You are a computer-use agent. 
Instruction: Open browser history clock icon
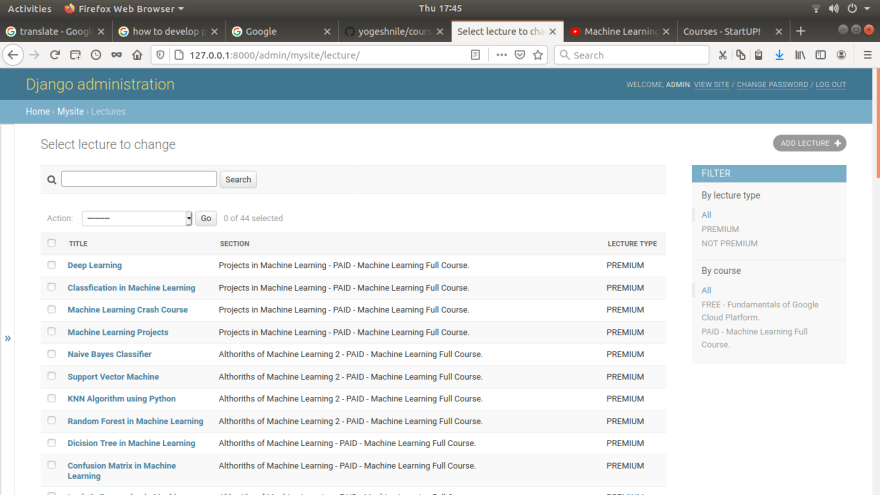coord(96,55)
